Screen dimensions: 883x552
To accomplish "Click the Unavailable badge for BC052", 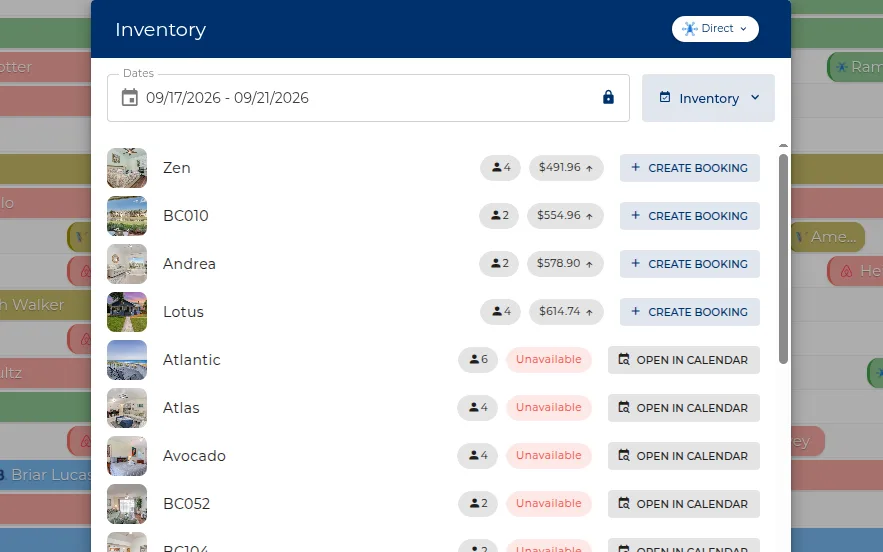I will tap(549, 504).
